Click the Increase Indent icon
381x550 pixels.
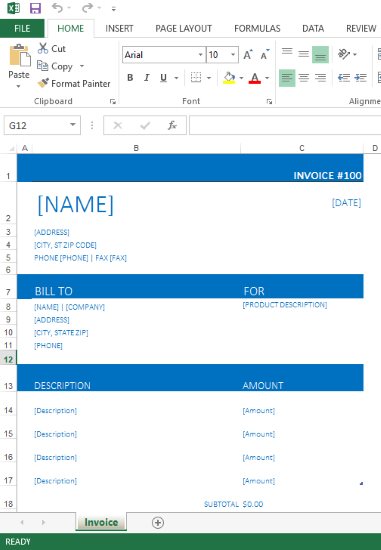[360, 78]
